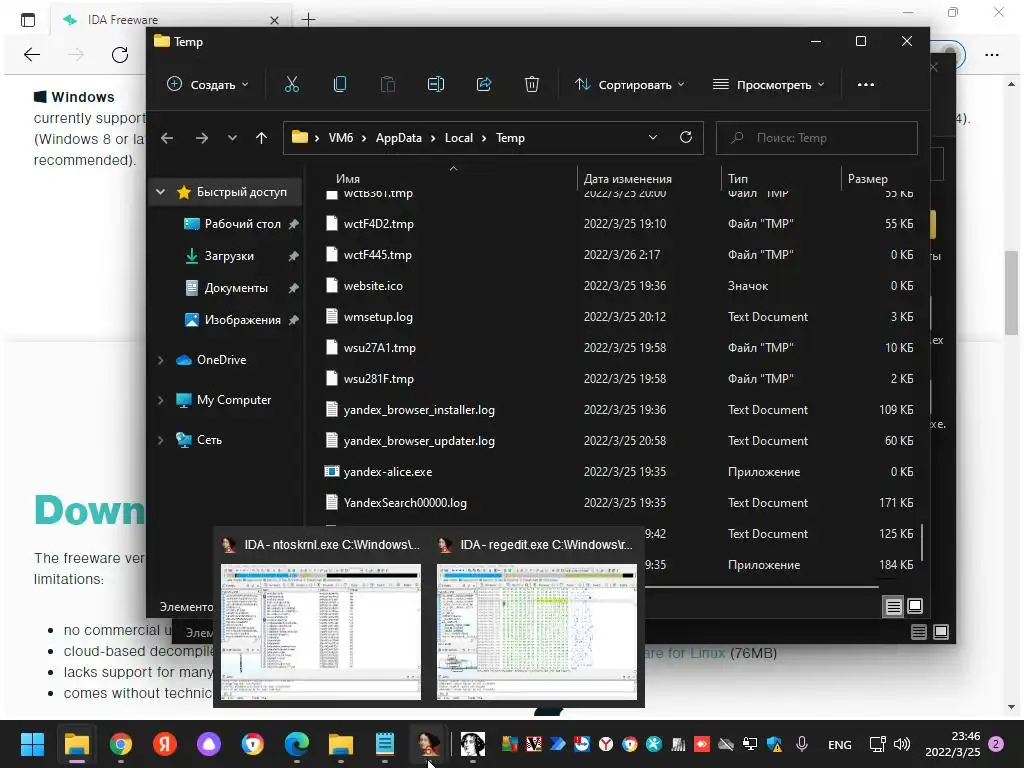
Task: Select file wctF4D2.tmp
Action: [378, 224]
